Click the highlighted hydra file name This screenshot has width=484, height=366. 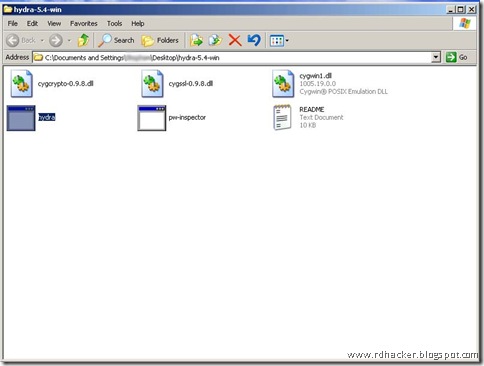pos(47,117)
